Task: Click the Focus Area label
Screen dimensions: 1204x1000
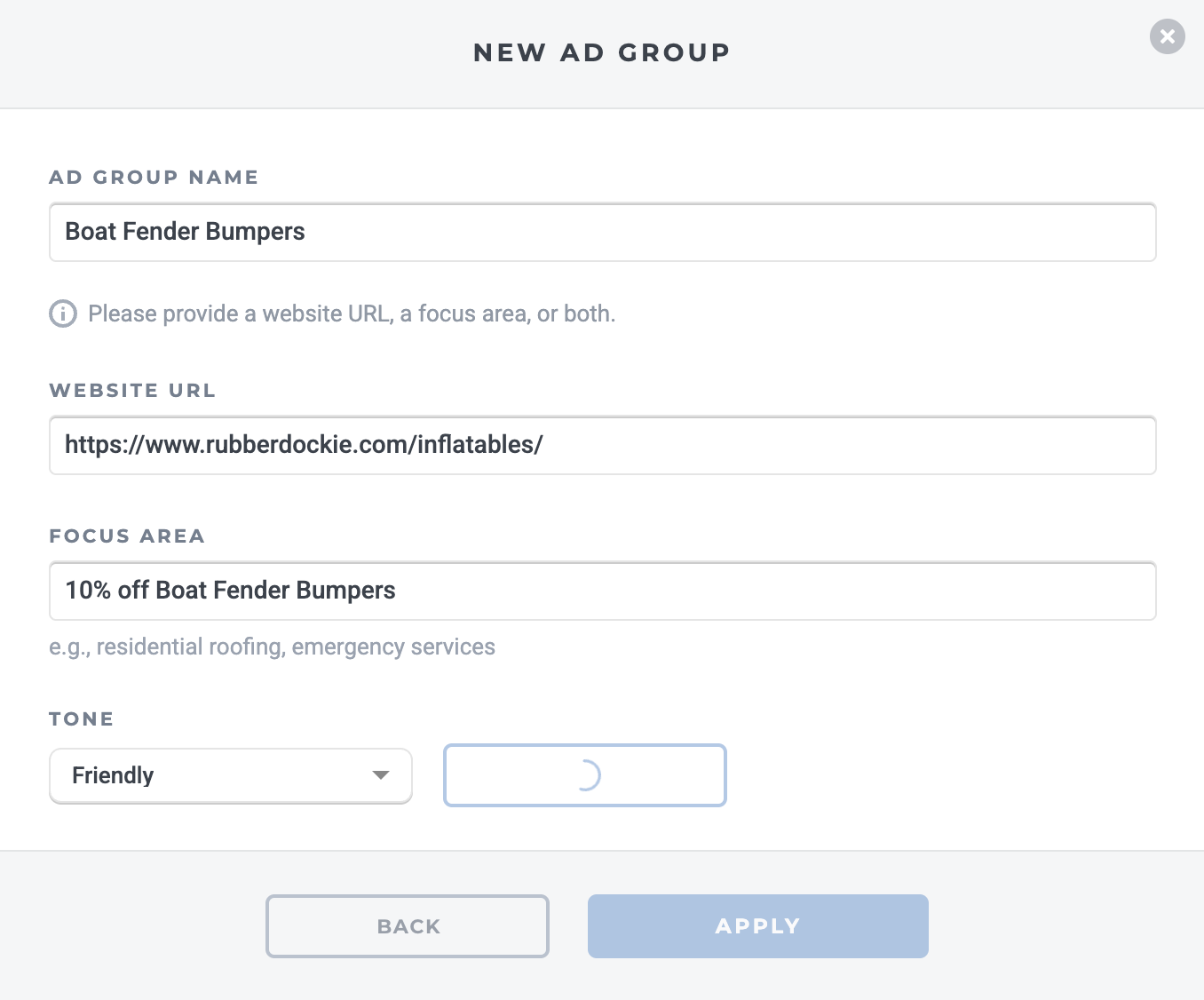Action: (x=127, y=536)
